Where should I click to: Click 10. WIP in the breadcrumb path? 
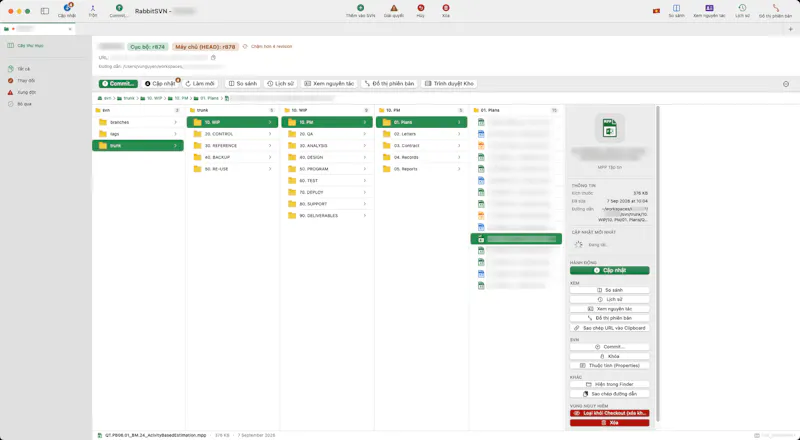(152, 98)
